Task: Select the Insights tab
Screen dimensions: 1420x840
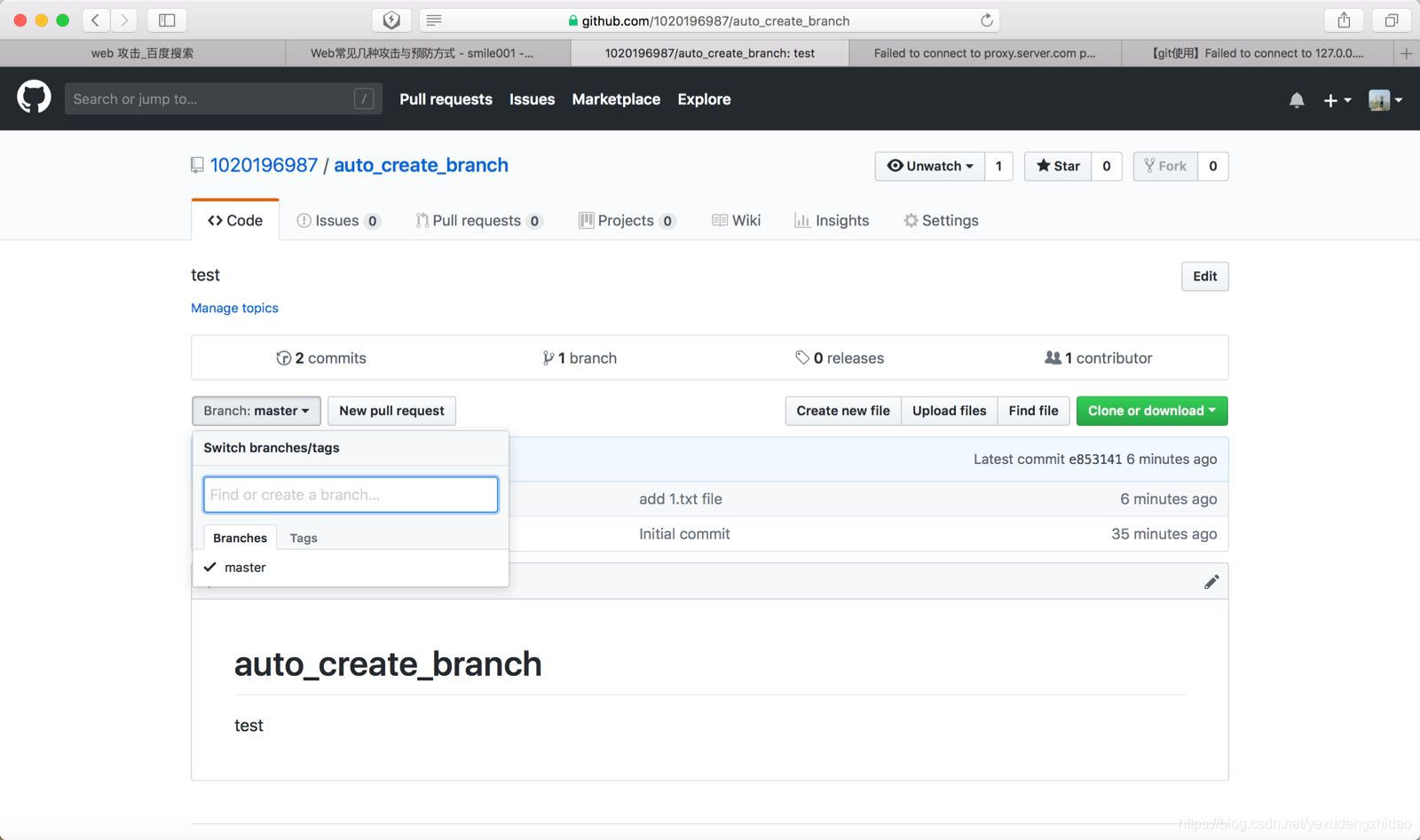Action: [x=832, y=220]
